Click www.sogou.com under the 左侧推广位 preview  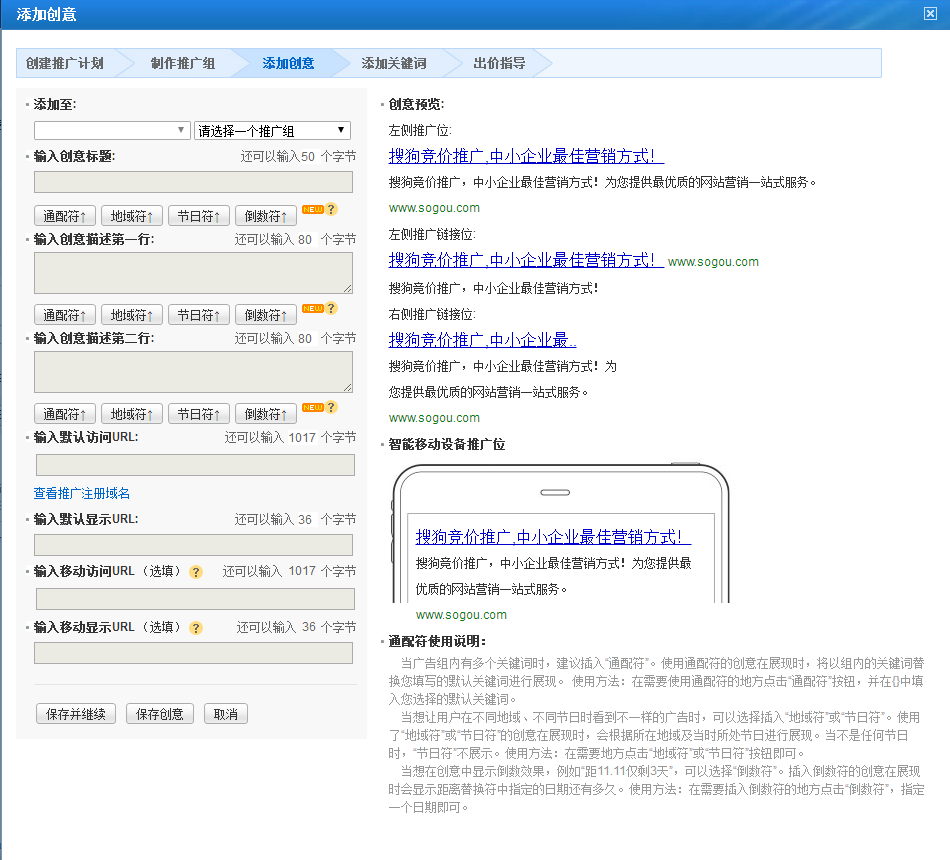(434, 208)
